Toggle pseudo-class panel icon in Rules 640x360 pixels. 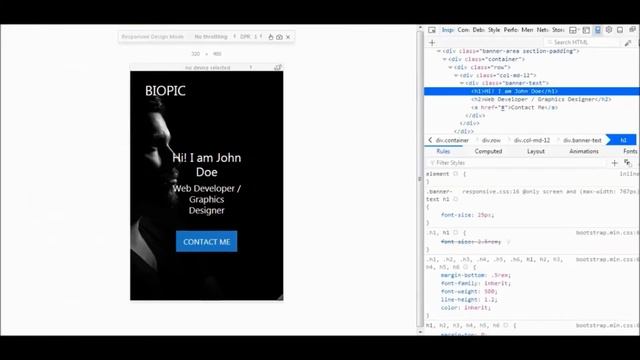tap(628, 163)
